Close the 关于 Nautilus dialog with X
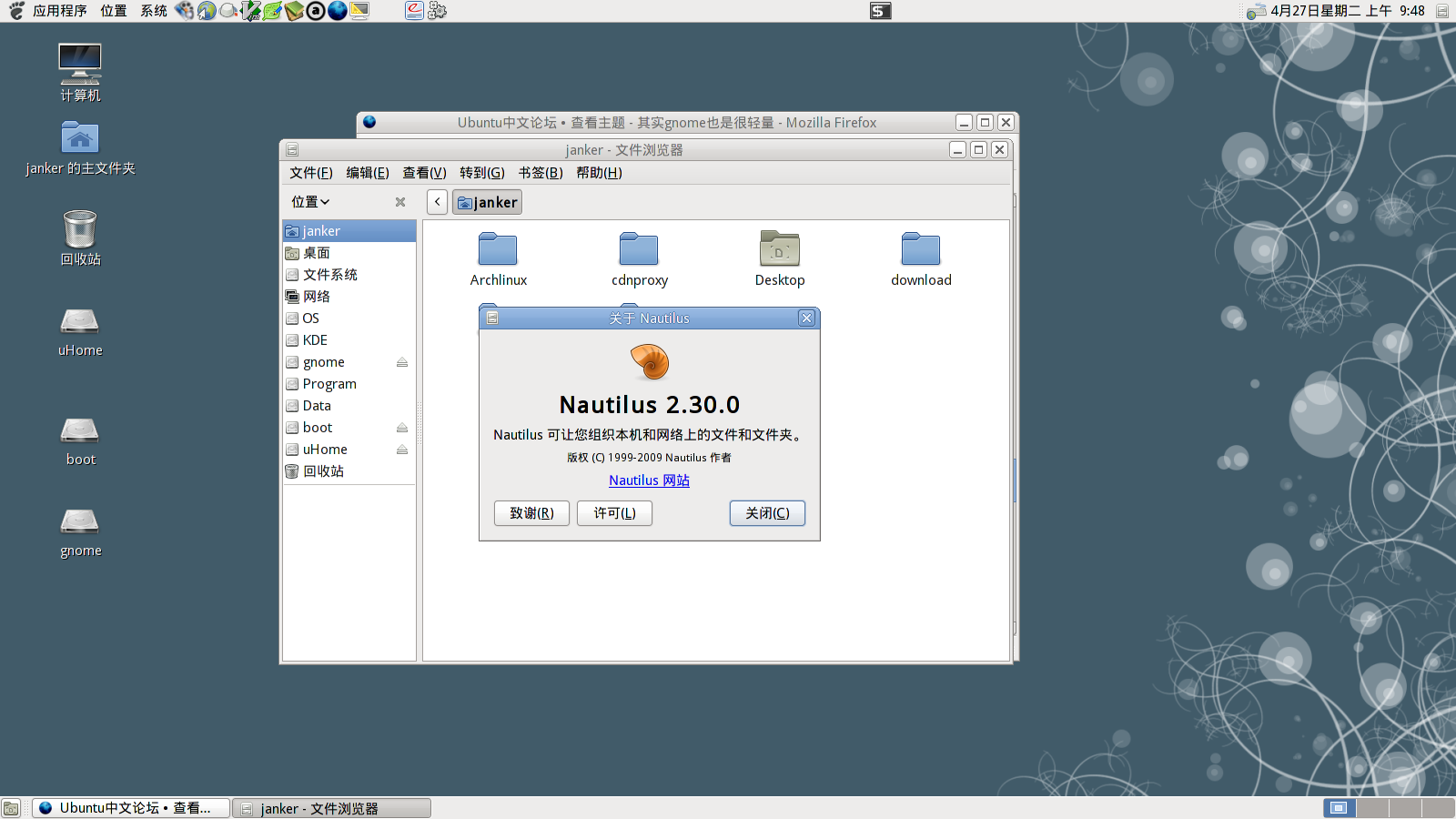1456x819 pixels. click(x=806, y=318)
